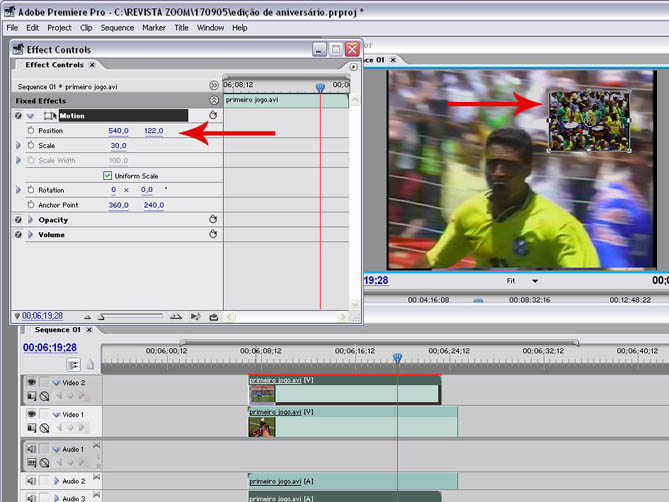Toggle eye visibility for Video 2 track

click(31, 383)
